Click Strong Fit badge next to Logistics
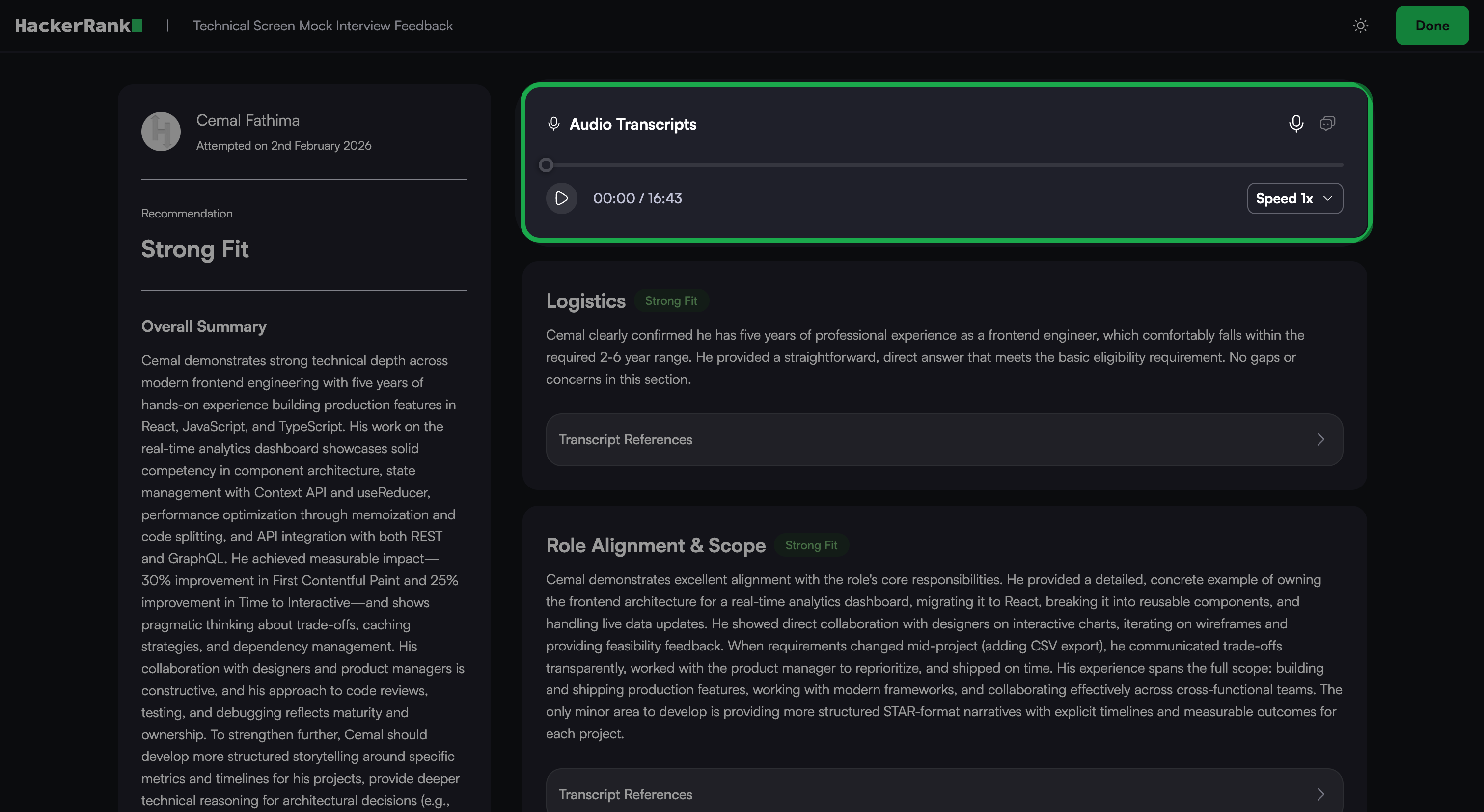Viewport: 1484px width, 812px height. click(671, 300)
